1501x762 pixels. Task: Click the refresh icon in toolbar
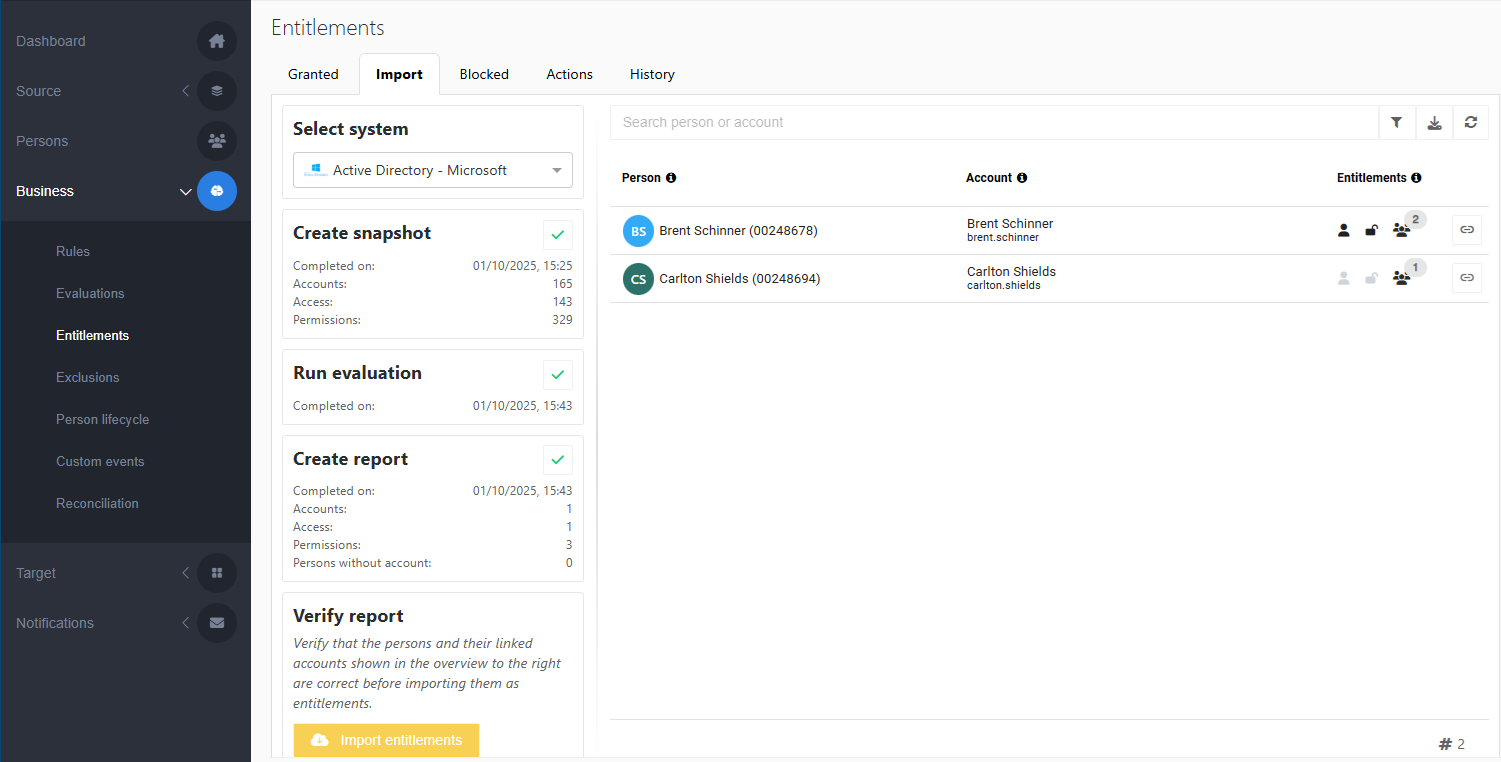1470,122
